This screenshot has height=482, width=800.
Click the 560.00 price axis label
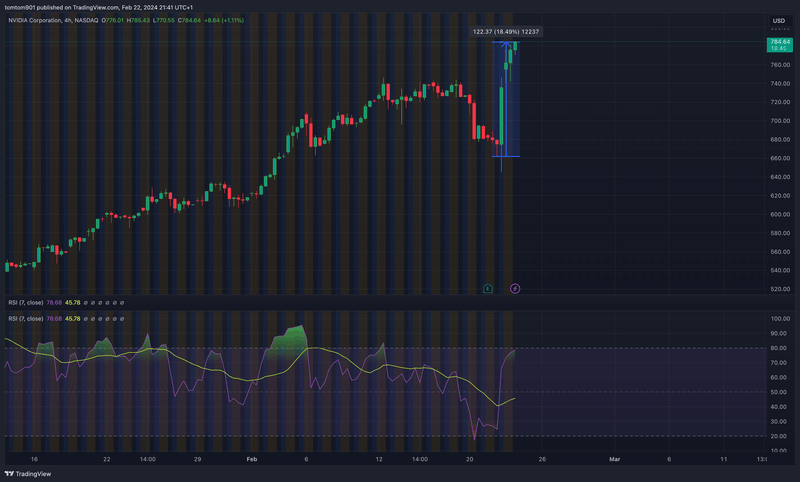pos(781,252)
